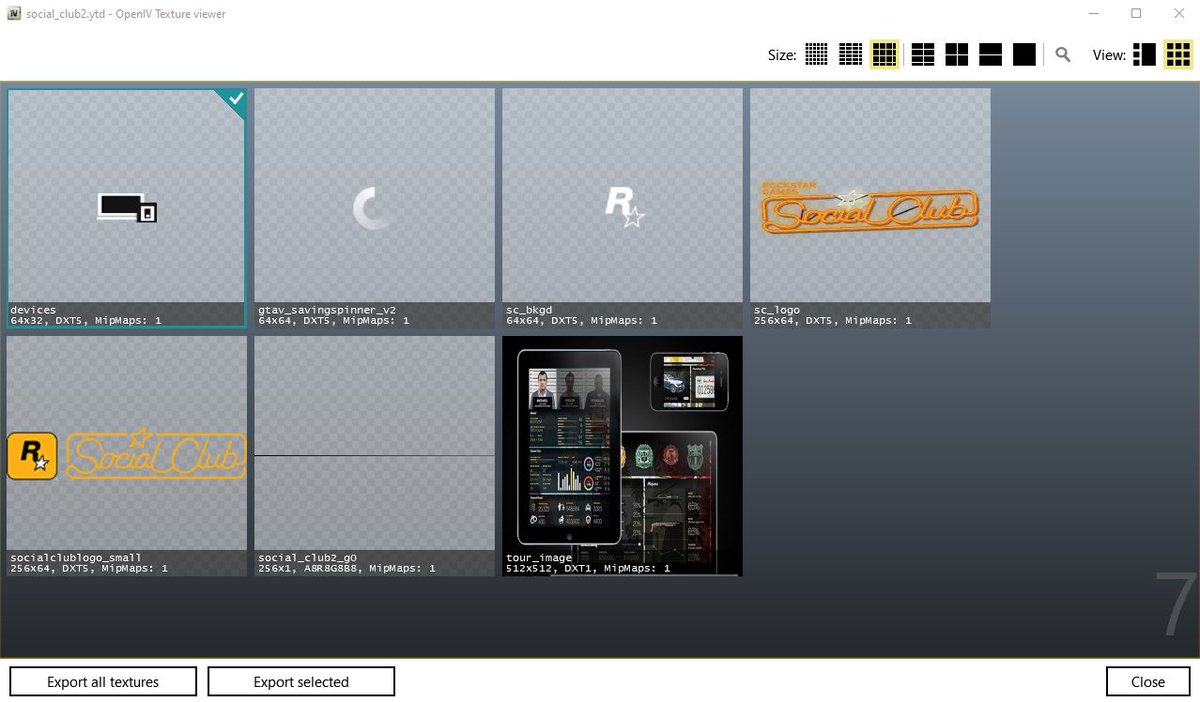Image resolution: width=1200 pixels, height=702 pixels.
Task: Click the '512x512, DXT1, MipMaps: 1' info text
Action: tap(586, 569)
